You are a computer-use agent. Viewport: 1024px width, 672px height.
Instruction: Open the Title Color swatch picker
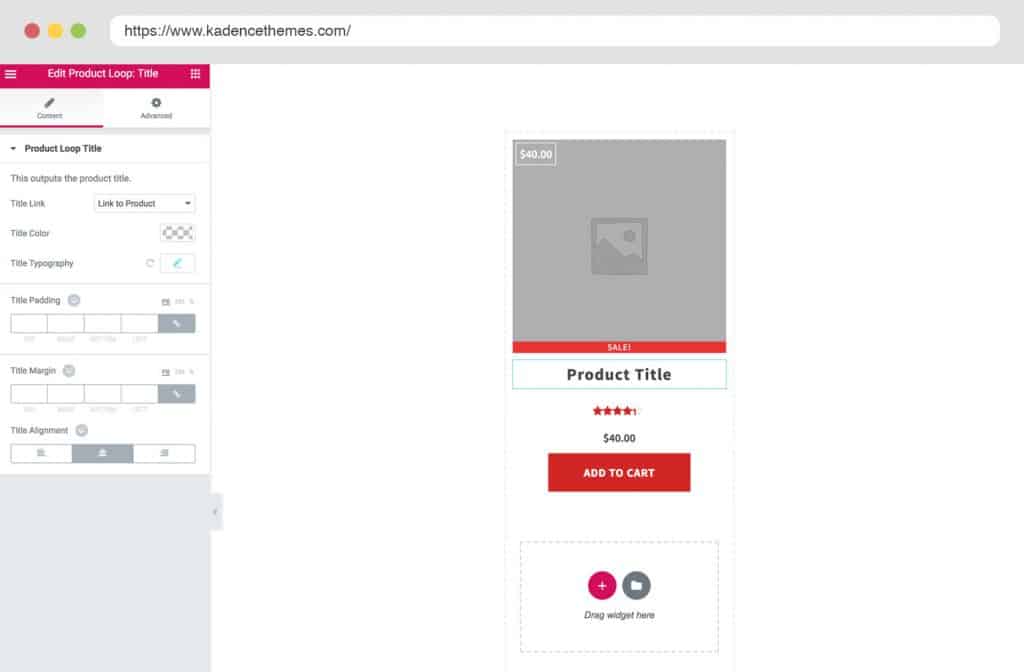pos(177,233)
